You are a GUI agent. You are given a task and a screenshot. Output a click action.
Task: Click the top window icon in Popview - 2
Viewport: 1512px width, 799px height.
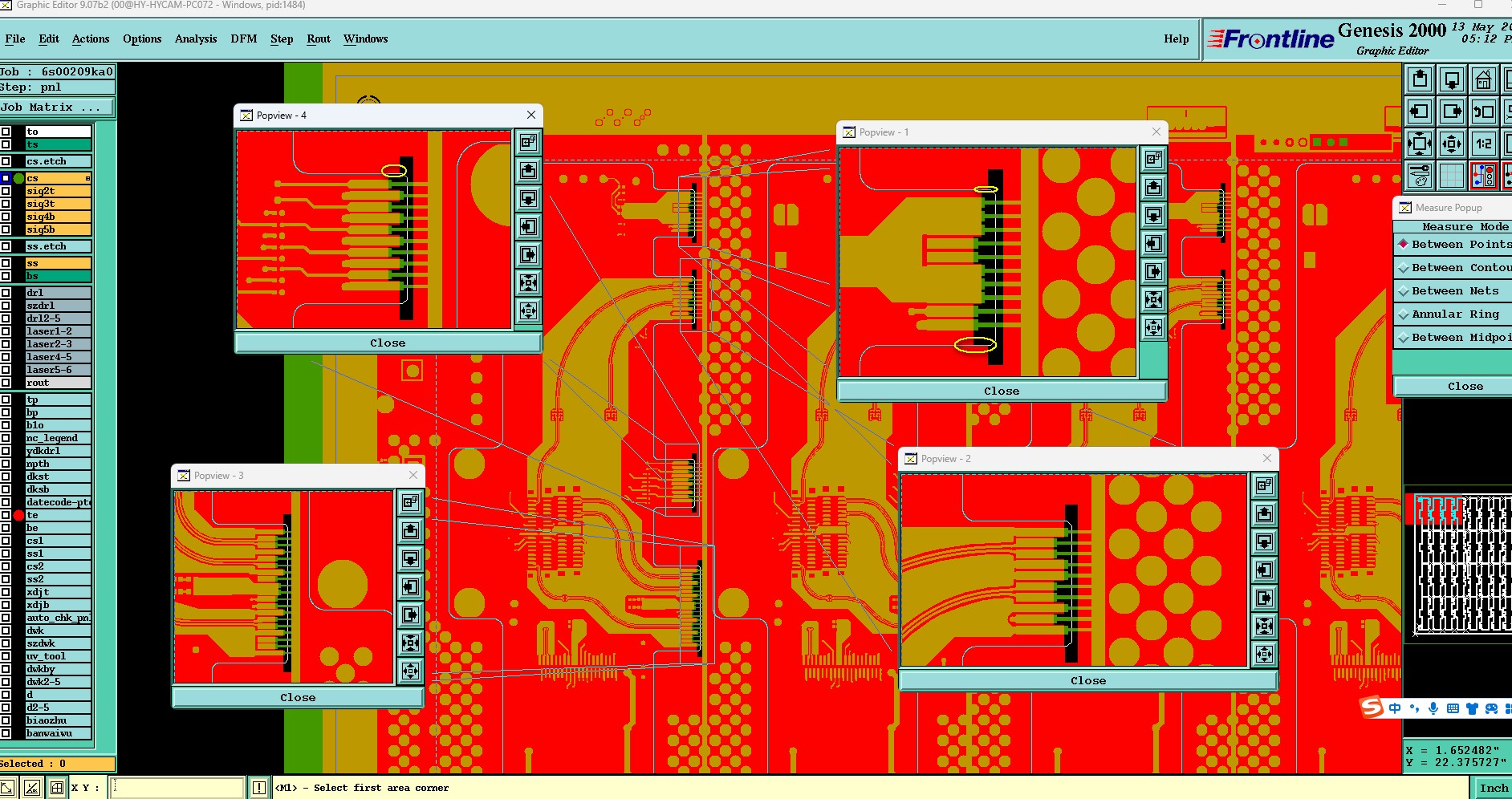coord(1264,485)
